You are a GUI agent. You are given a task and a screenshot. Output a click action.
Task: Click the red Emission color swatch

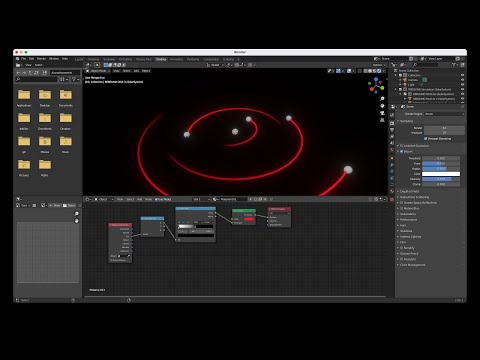tap(249, 219)
